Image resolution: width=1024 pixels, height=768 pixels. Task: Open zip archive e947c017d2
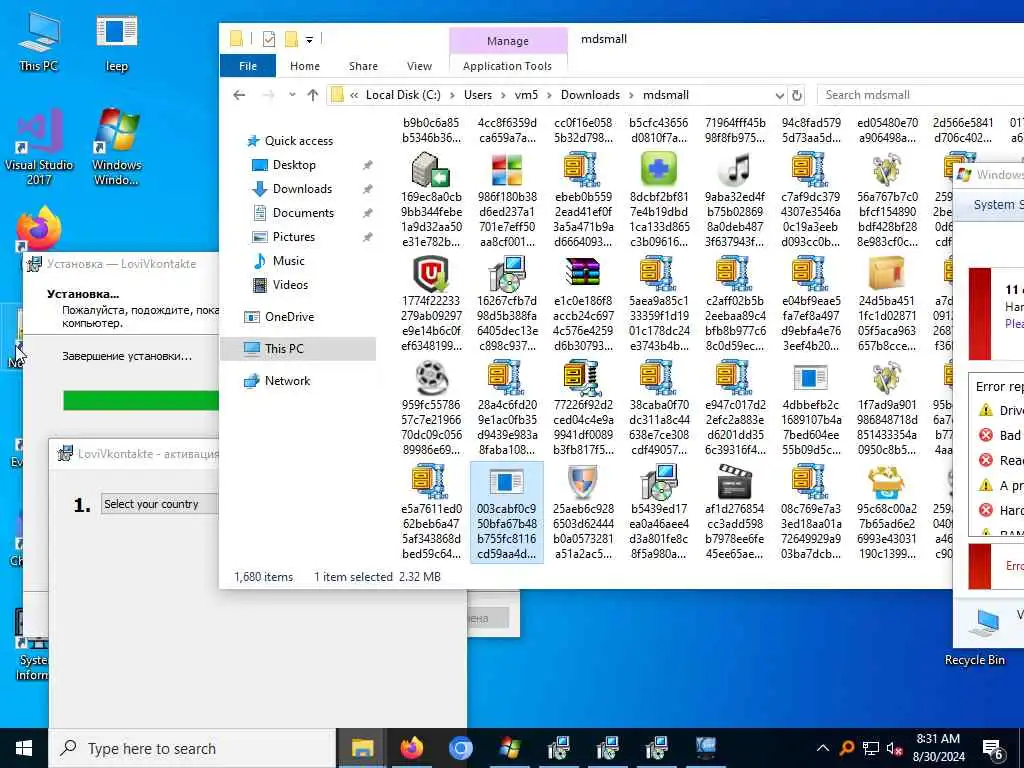point(735,408)
